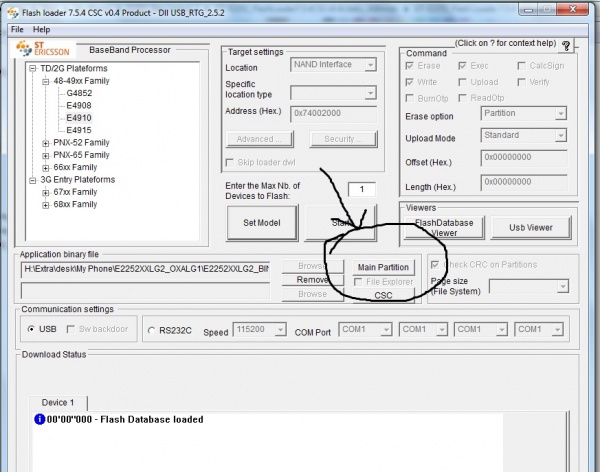Select E4908 in the processor tree

coord(79,105)
